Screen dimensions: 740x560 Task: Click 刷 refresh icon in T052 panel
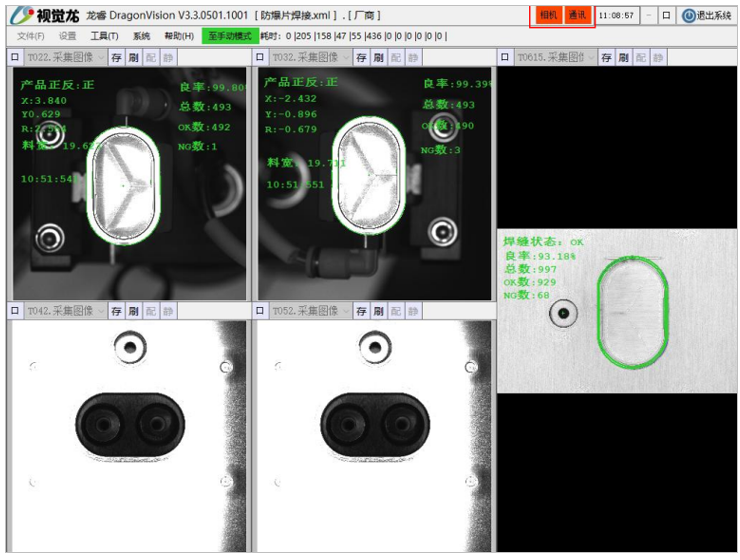[x=378, y=311]
